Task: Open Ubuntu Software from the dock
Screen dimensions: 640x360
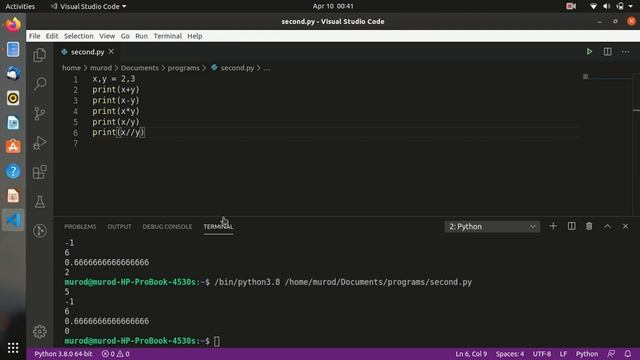Action: [x=13, y=147]
